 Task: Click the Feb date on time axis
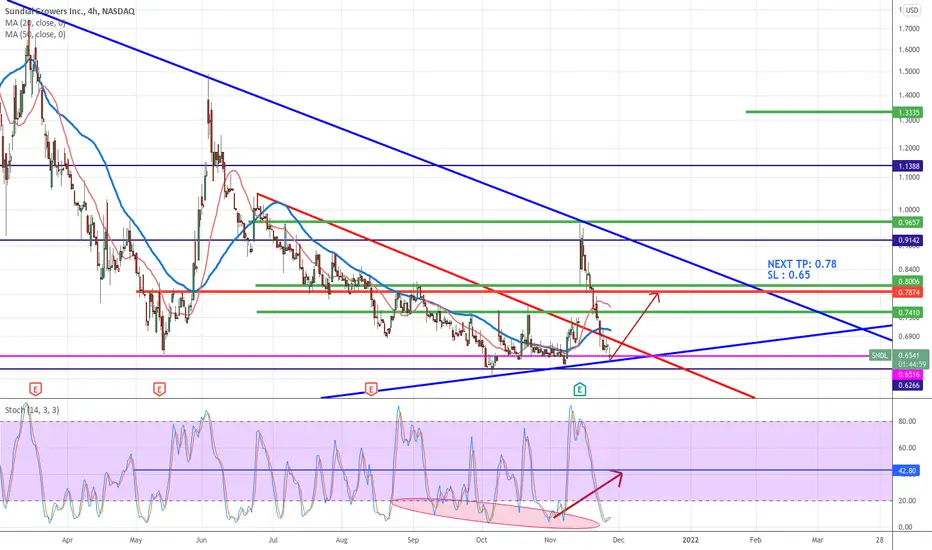click(755, 540)
